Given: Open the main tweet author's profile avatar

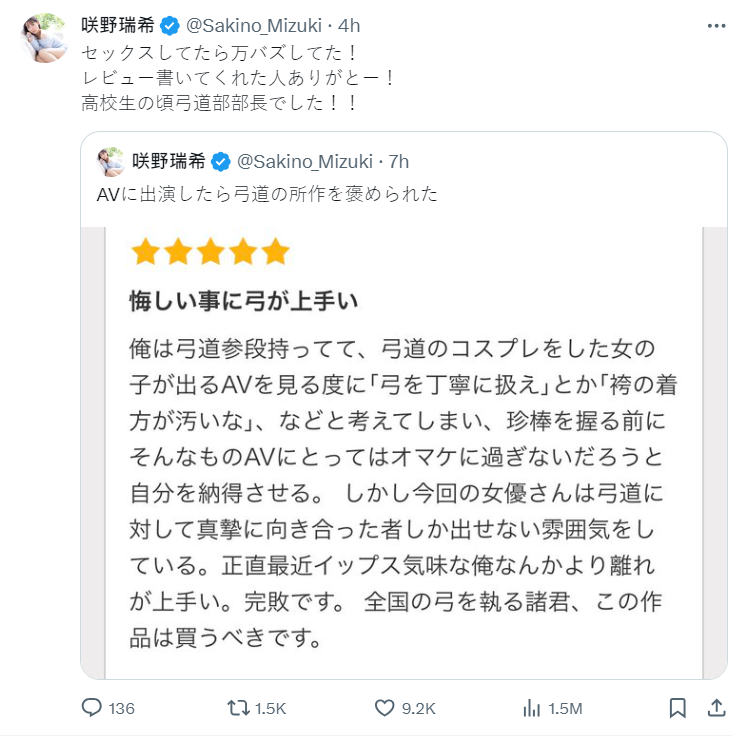Looking at the screenshot, I should (x=41, y=38).
